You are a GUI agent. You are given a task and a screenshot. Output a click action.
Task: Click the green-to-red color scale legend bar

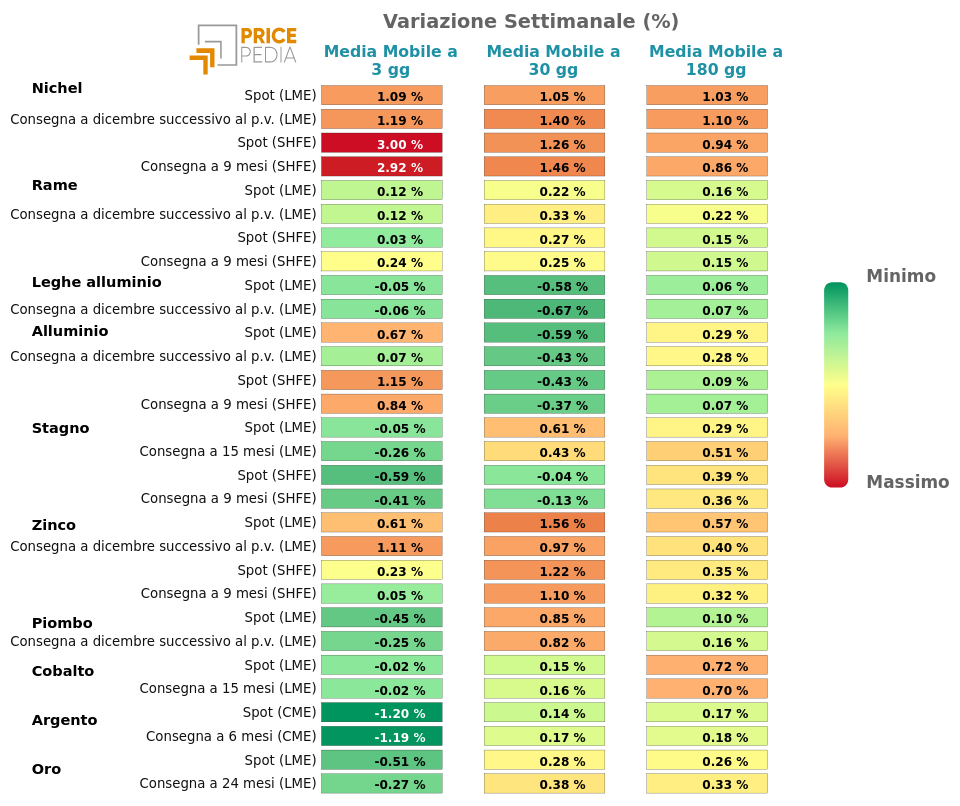point(836,385)
